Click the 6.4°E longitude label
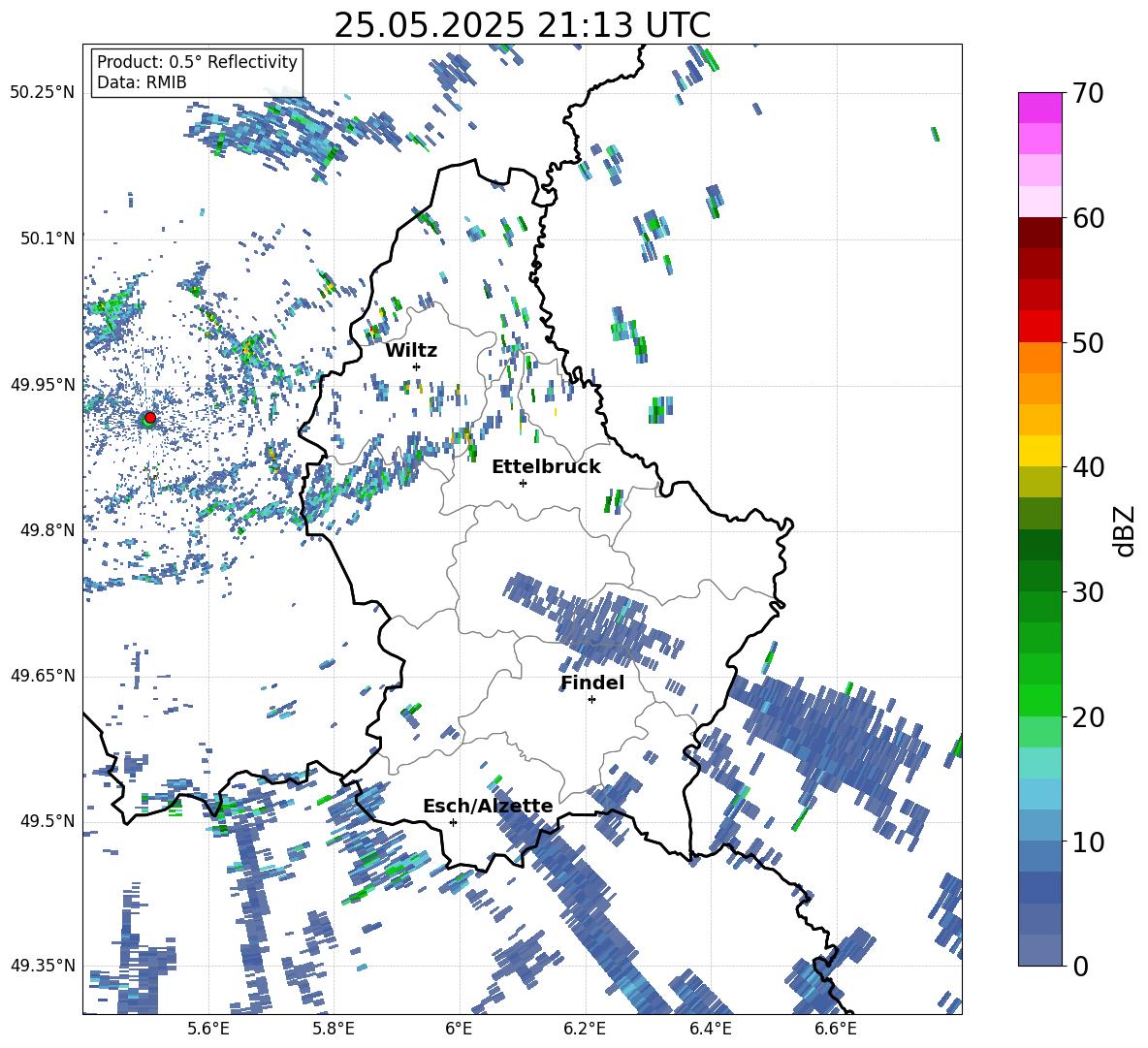This screenshot has height=1048, width=1148. pyautogui.click(x=710, y=1029)
